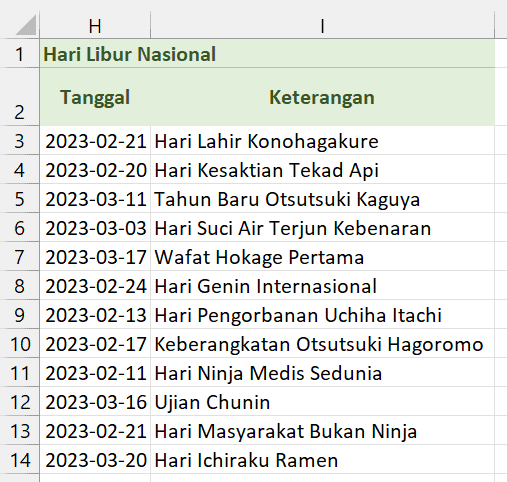Select row 1 header

point(19,54)
